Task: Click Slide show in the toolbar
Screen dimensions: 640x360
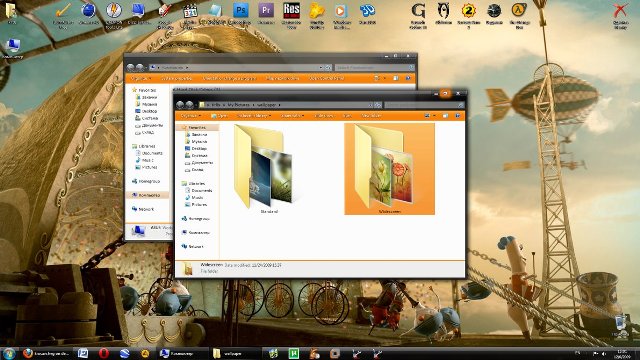Action: tap(323, 116)
